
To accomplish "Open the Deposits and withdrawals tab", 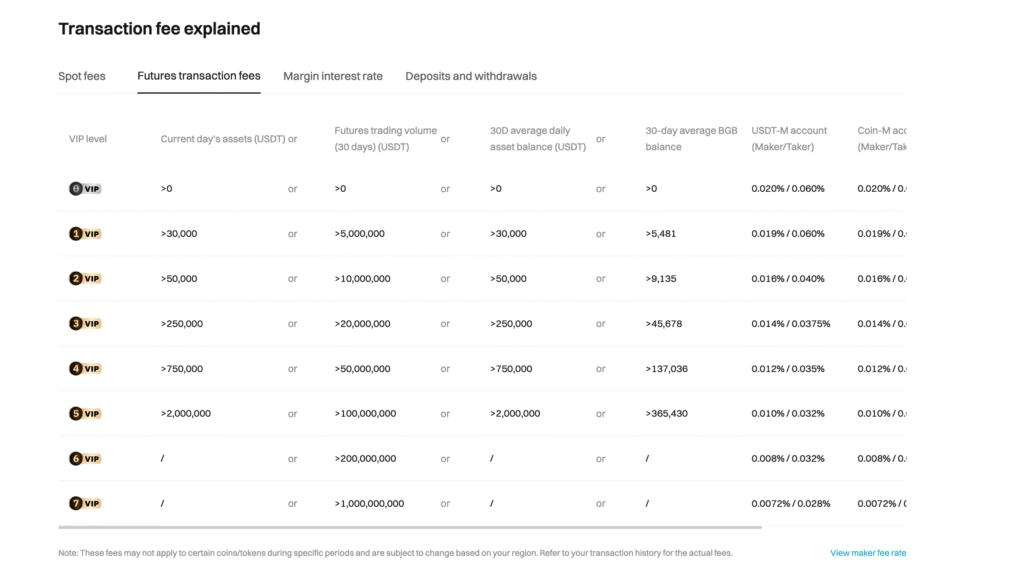I will coord(471,76).
